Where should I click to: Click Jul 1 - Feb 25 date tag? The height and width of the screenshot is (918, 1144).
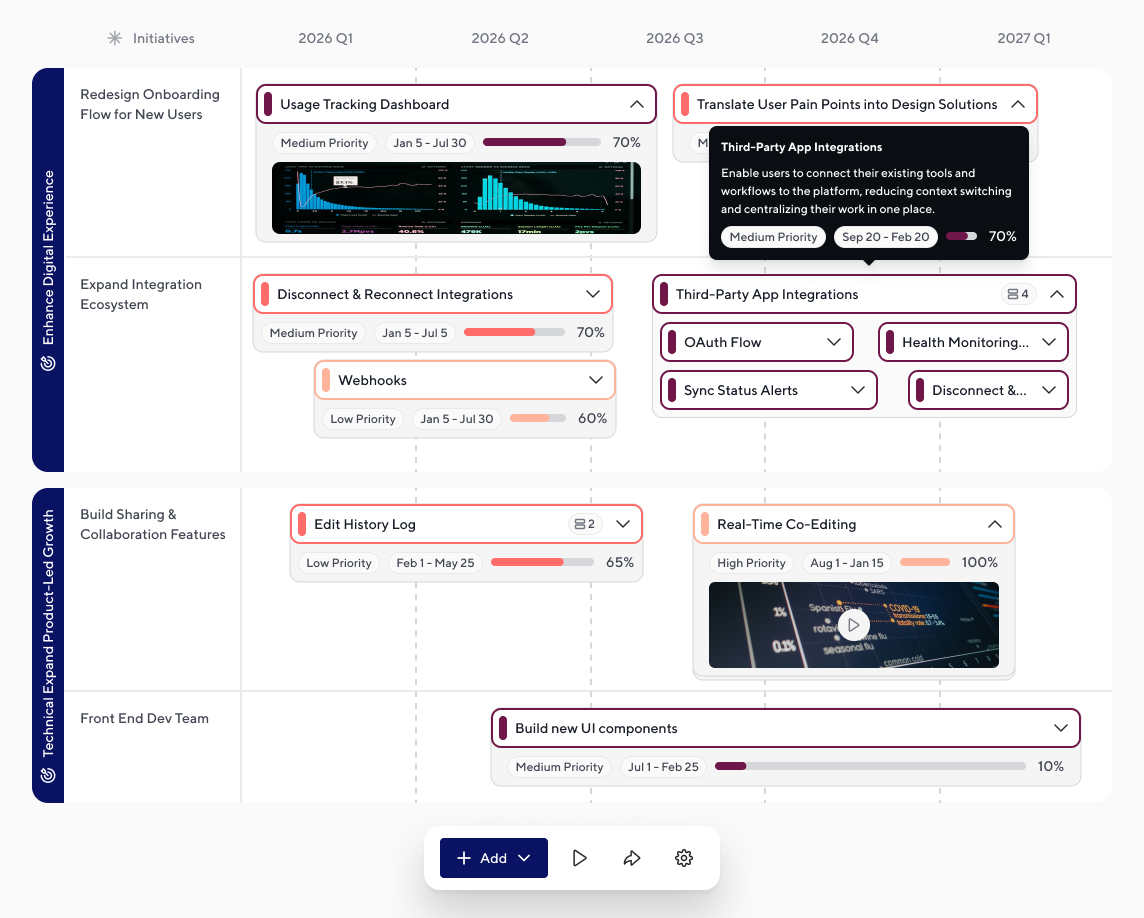click(x=663, y=767)
